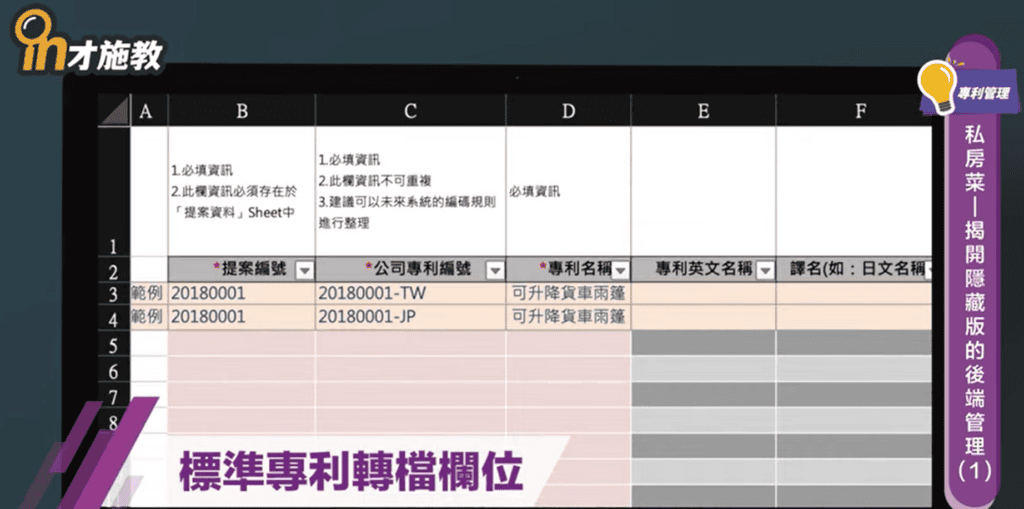Click cell containing 20180001-TW
This screenshot has height=509, width=1024.
coord(410,293)
